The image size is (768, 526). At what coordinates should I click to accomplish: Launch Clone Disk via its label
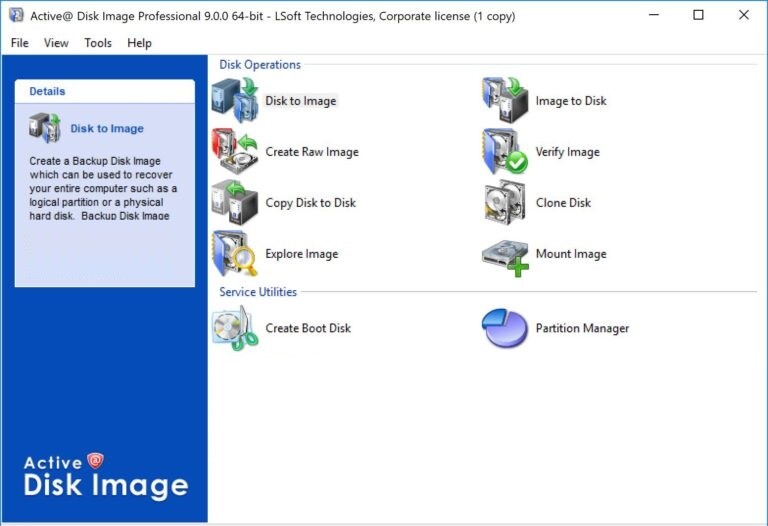tap(563, 203)
